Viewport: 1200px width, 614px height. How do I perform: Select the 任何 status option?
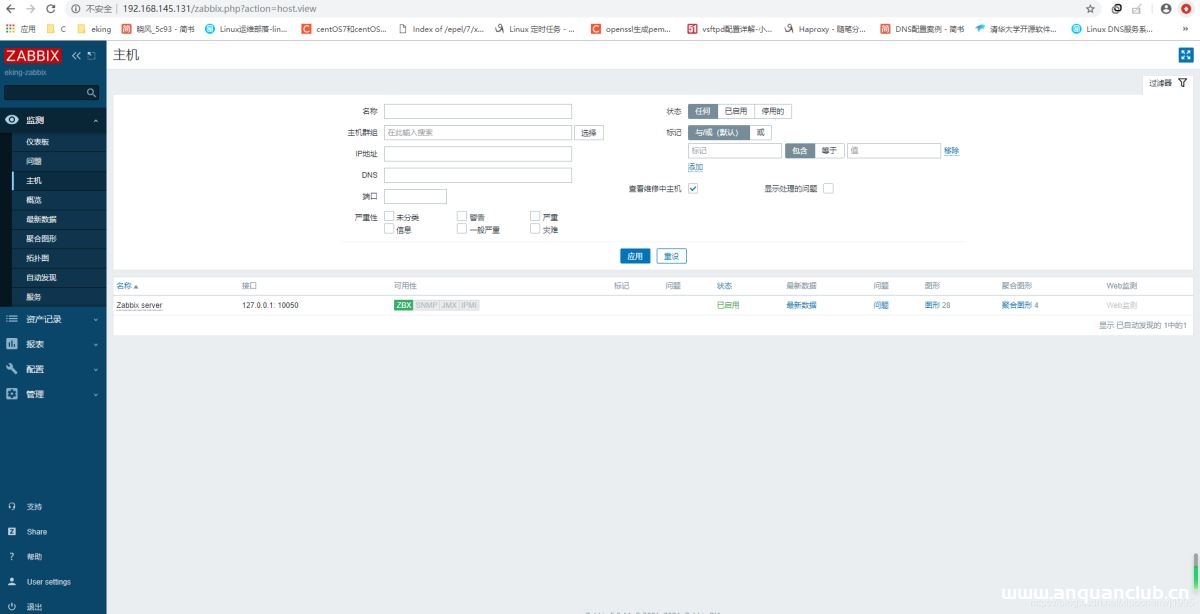[x=702, y=111]
